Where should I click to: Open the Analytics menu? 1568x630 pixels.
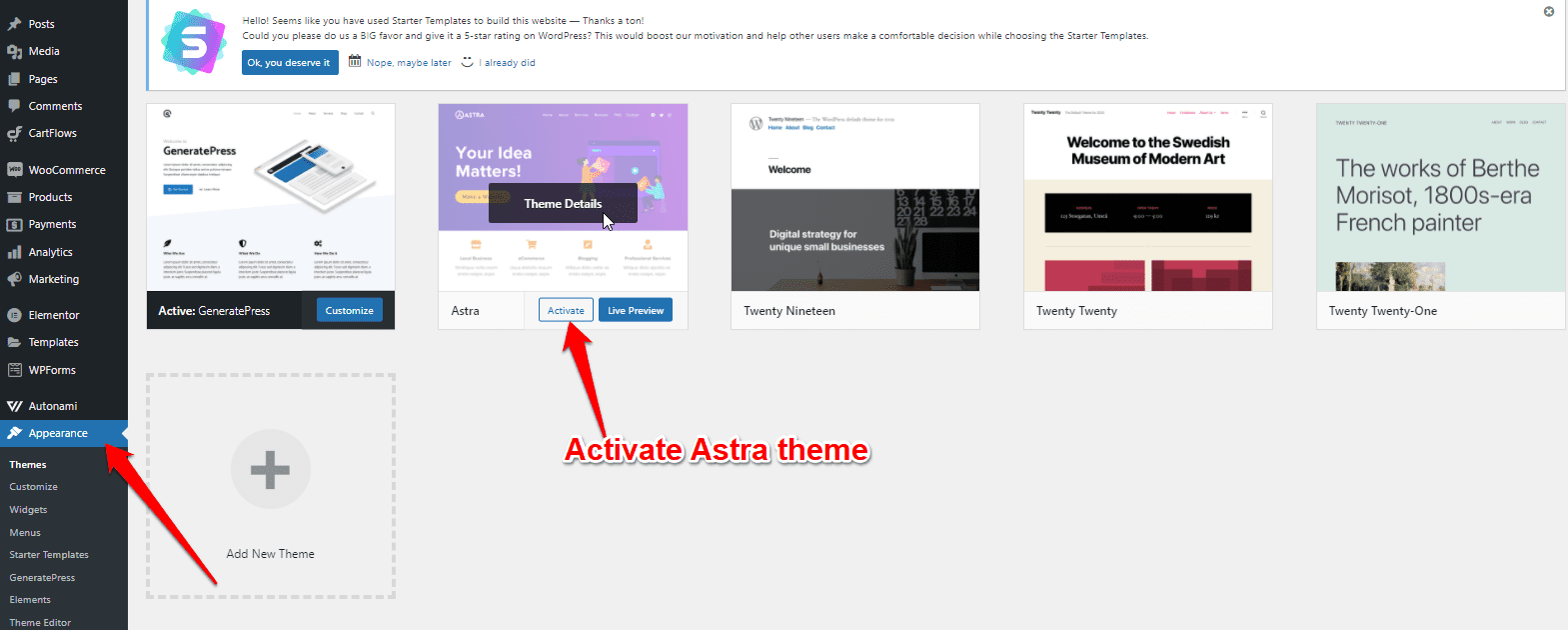50,252
